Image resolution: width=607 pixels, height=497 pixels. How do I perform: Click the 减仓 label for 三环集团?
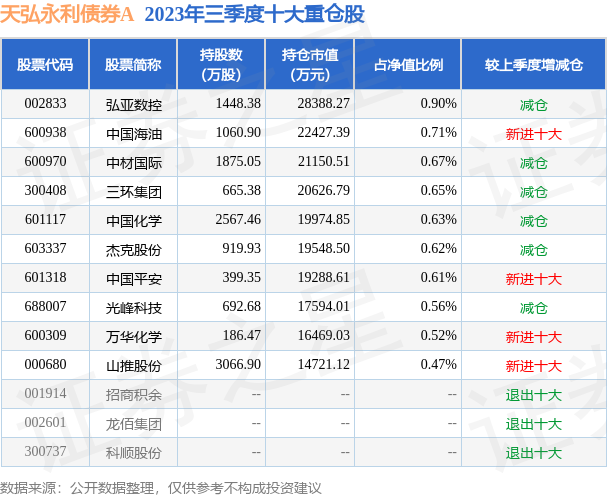[533, 192]
